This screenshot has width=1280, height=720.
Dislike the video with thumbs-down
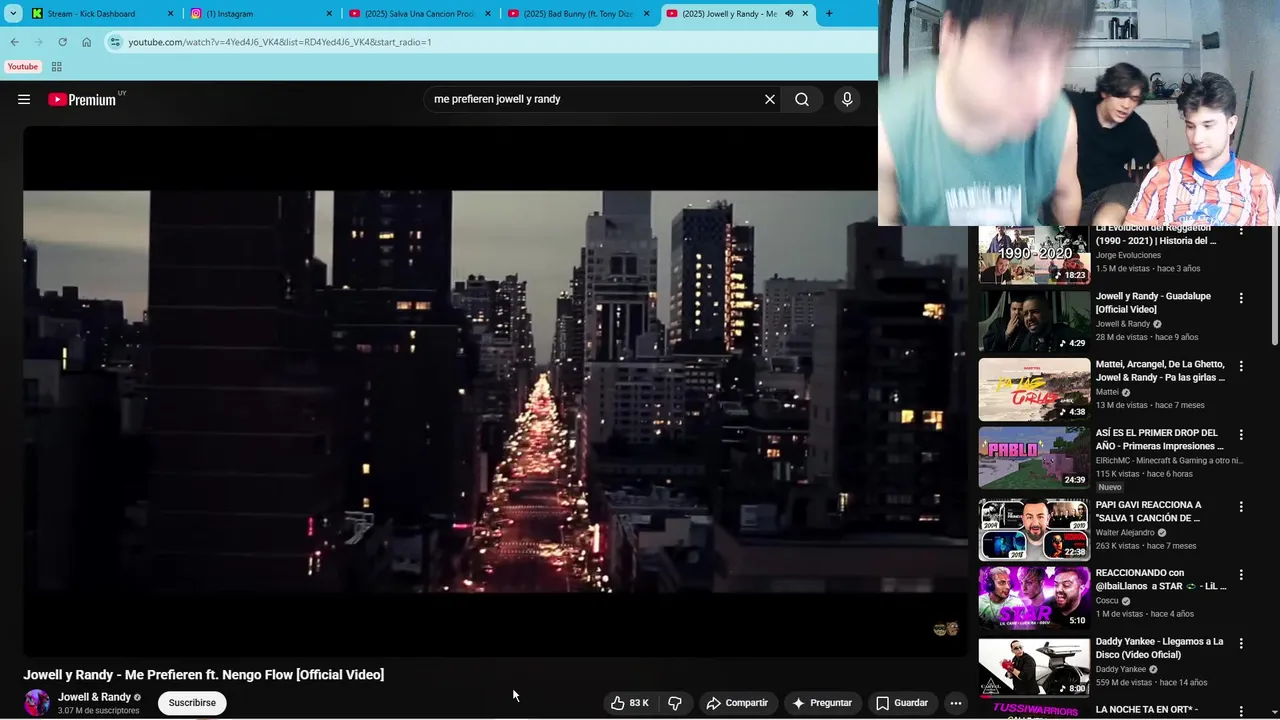(x=675, y=703)
